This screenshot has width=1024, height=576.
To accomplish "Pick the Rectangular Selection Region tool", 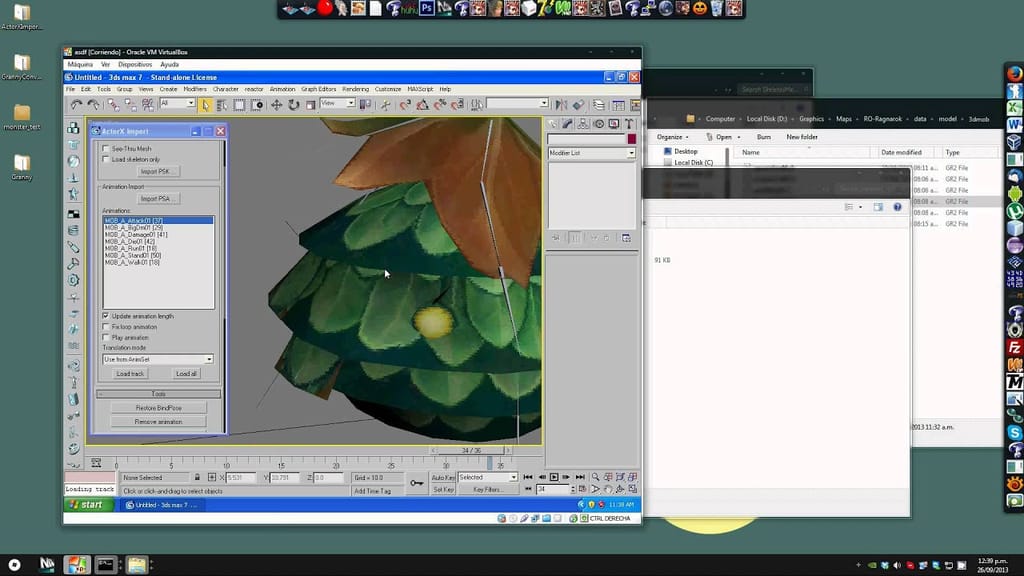I will (240, 104).
